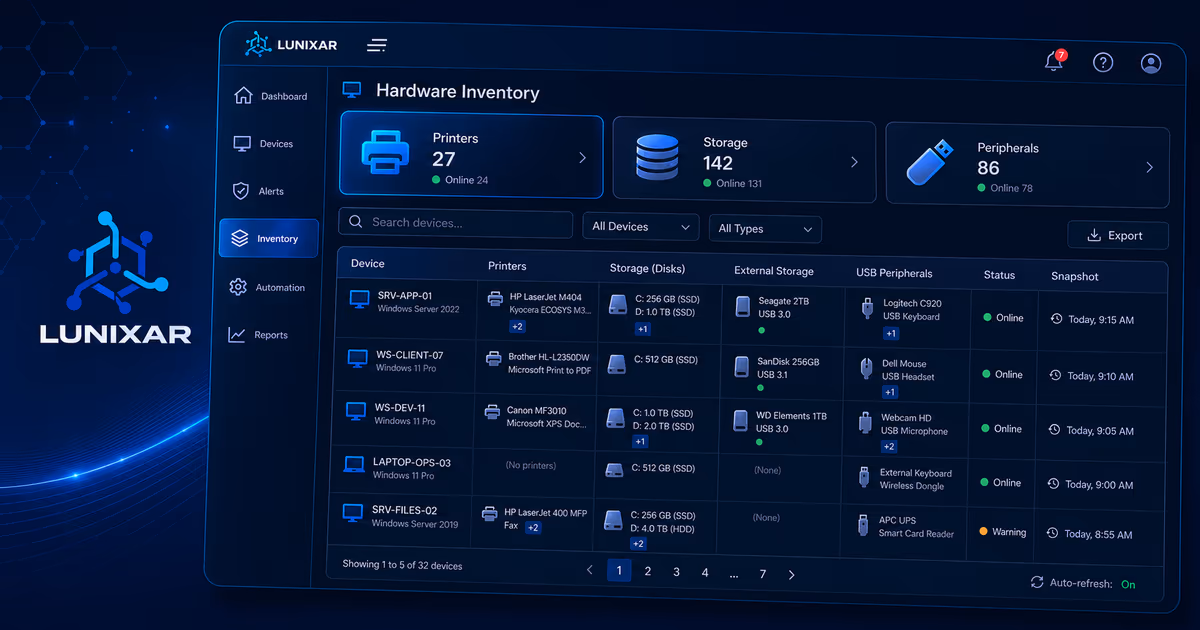Click the printer icon for Brother HL-L2350DW

click(493, 357)
